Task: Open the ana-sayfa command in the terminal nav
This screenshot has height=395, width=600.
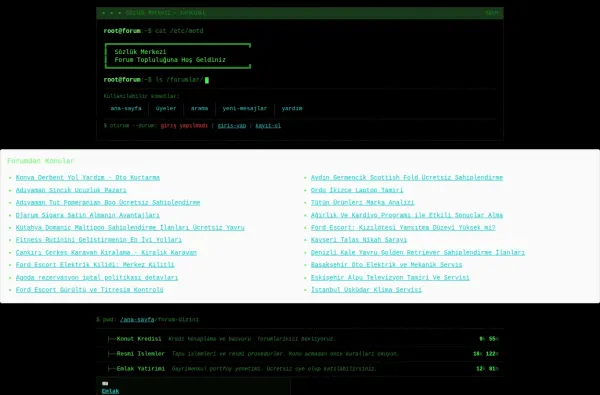Action: pyautogui.click(x=126, y=109)
